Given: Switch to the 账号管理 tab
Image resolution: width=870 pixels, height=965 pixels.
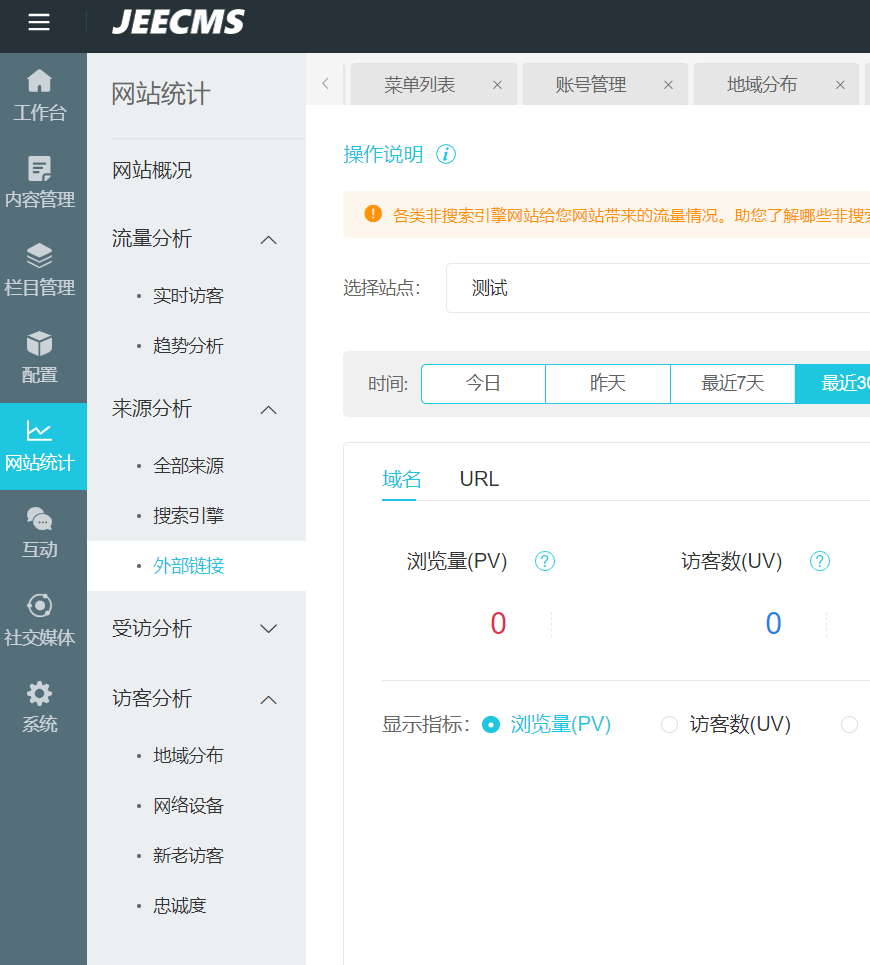Looking at the screenshot, I should (590, 85).
